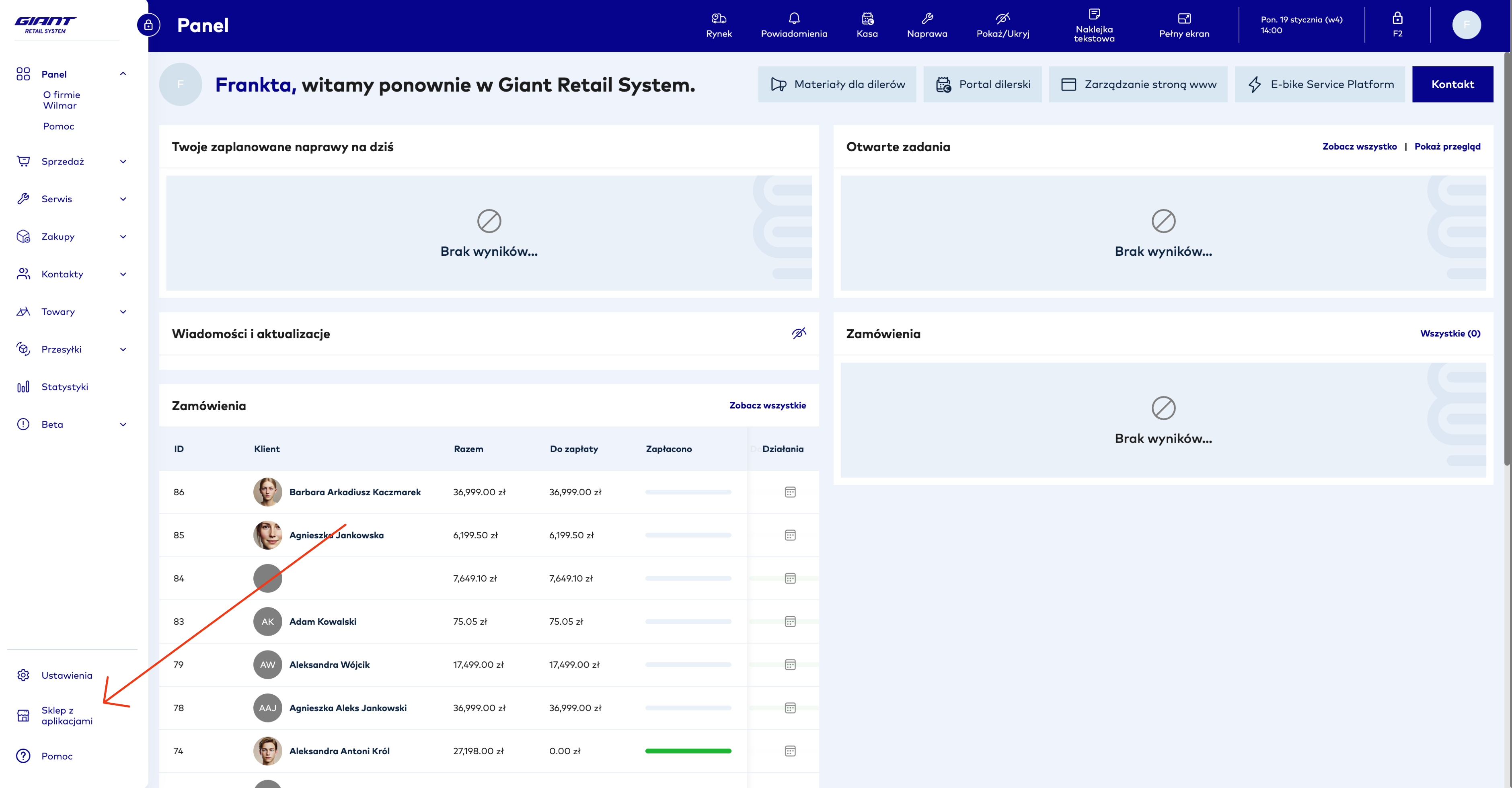Toggle Pokaż/Ukryj visibility in top bar
Viewport: 1512px width, 788px height.
pyautogui.click(x=1003, y=25)
